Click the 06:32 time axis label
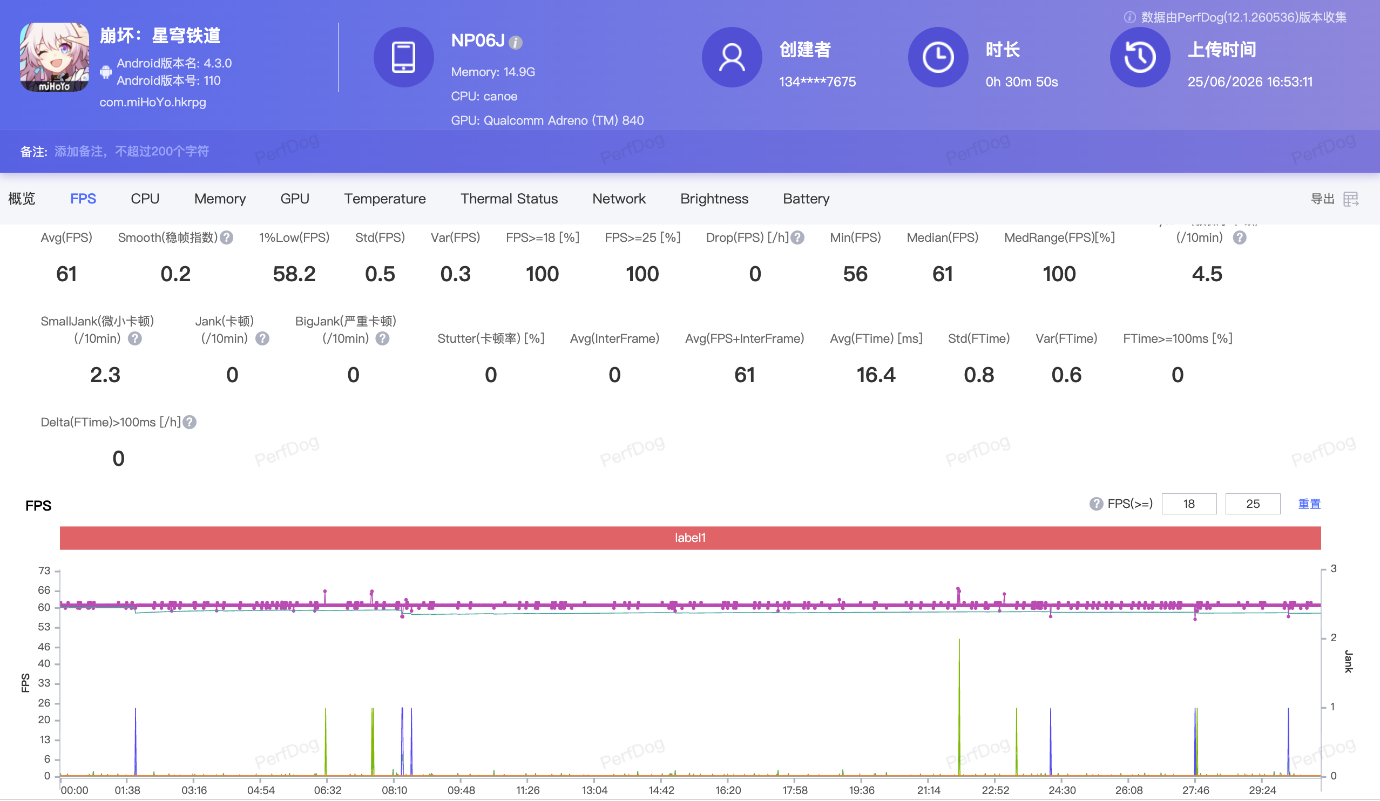This screenshot has height=801, width=1380. click(327, 790)
